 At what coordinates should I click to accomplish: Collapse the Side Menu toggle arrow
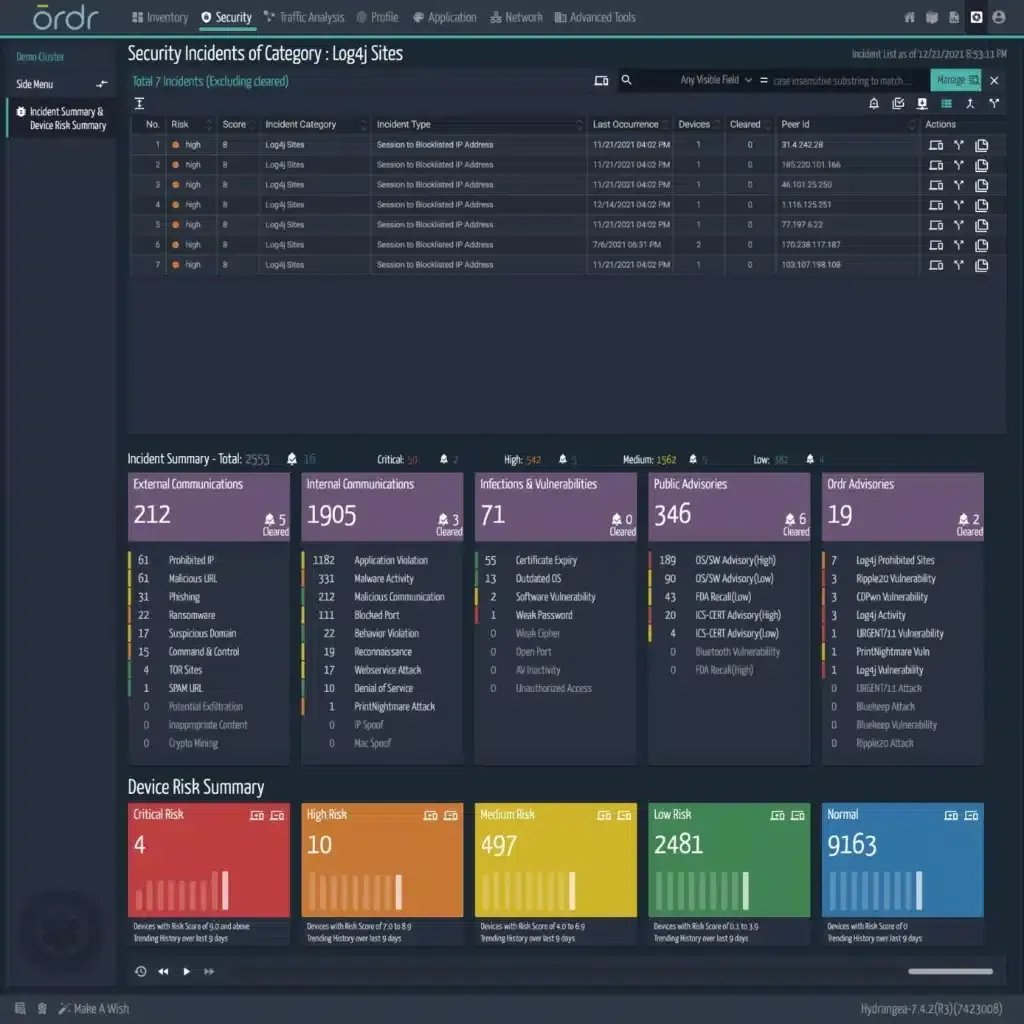(101, 84)
